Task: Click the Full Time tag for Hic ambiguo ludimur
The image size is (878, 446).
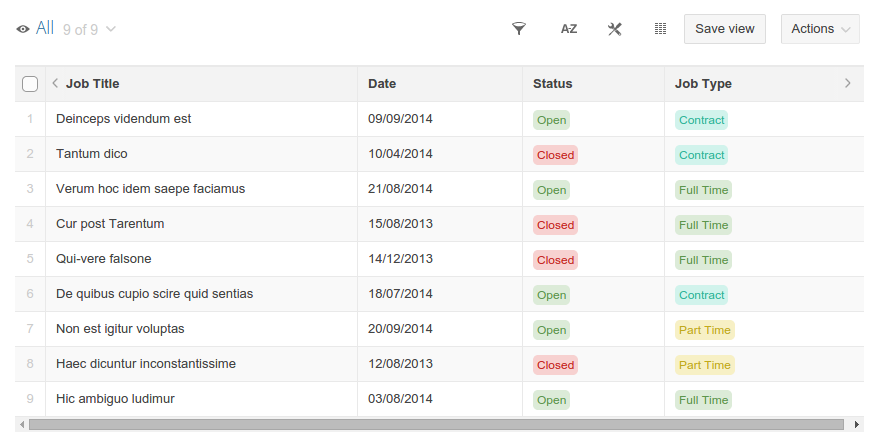Action: (703, 400)
